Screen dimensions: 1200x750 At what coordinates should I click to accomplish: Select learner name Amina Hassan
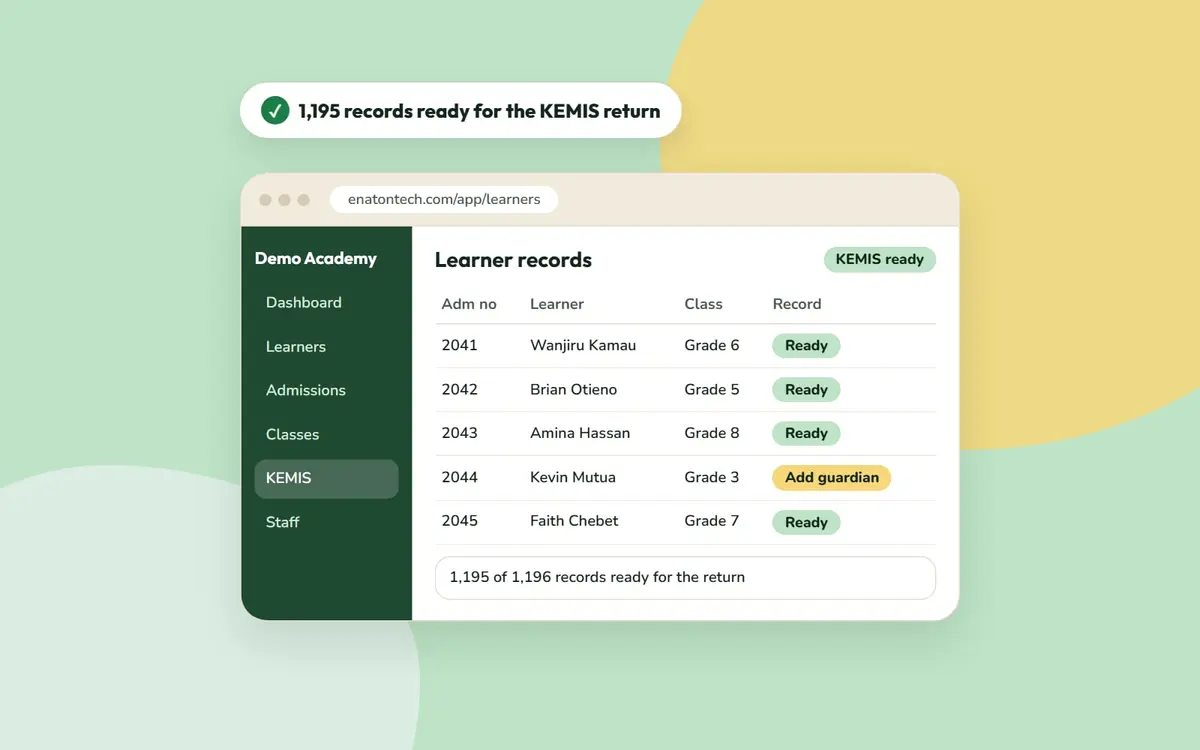[x=580, y=433]
